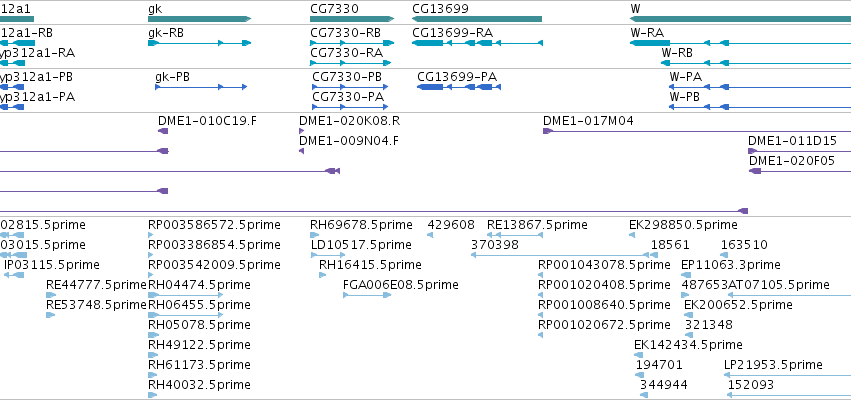Select the DME1-017M04 clone feature

pos(697,131)
